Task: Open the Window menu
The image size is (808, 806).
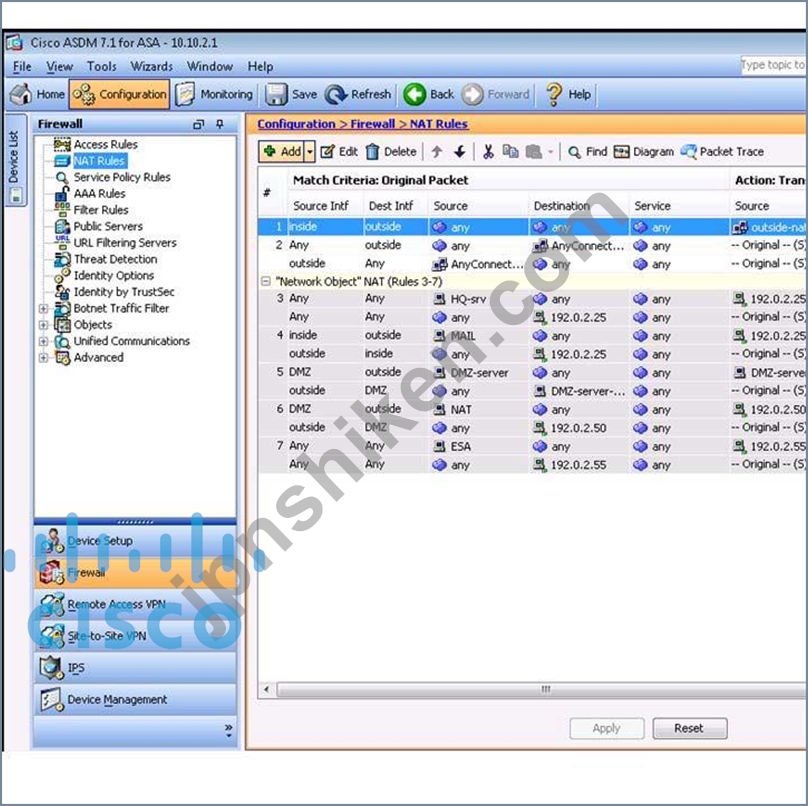Action: (x=210, y=66)
